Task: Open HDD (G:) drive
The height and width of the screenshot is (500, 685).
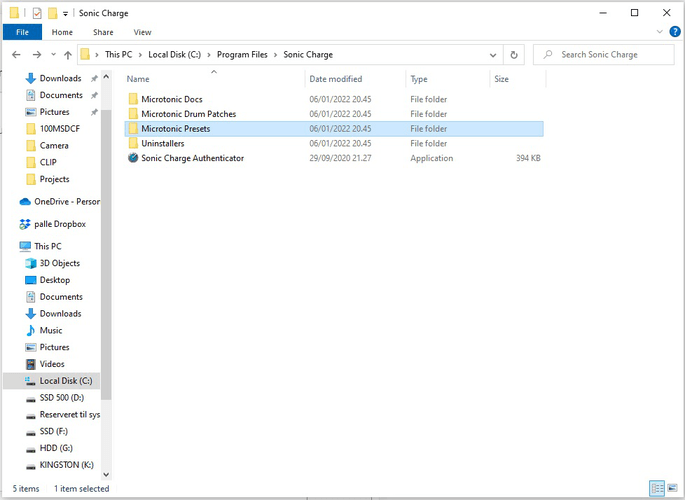Action: pyautogui.click(x=56, y=448)
